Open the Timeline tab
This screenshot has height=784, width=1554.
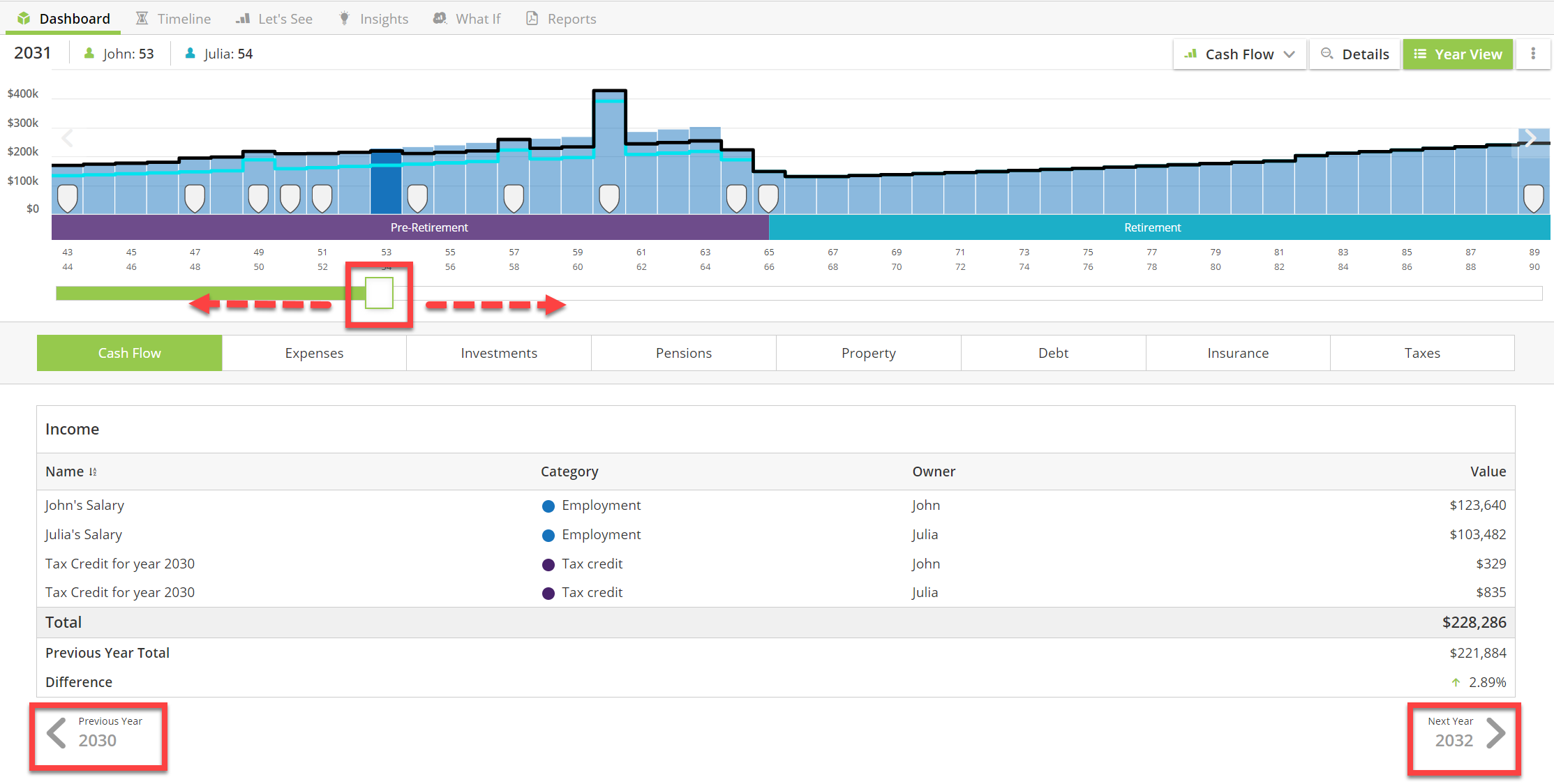[173, 19]
